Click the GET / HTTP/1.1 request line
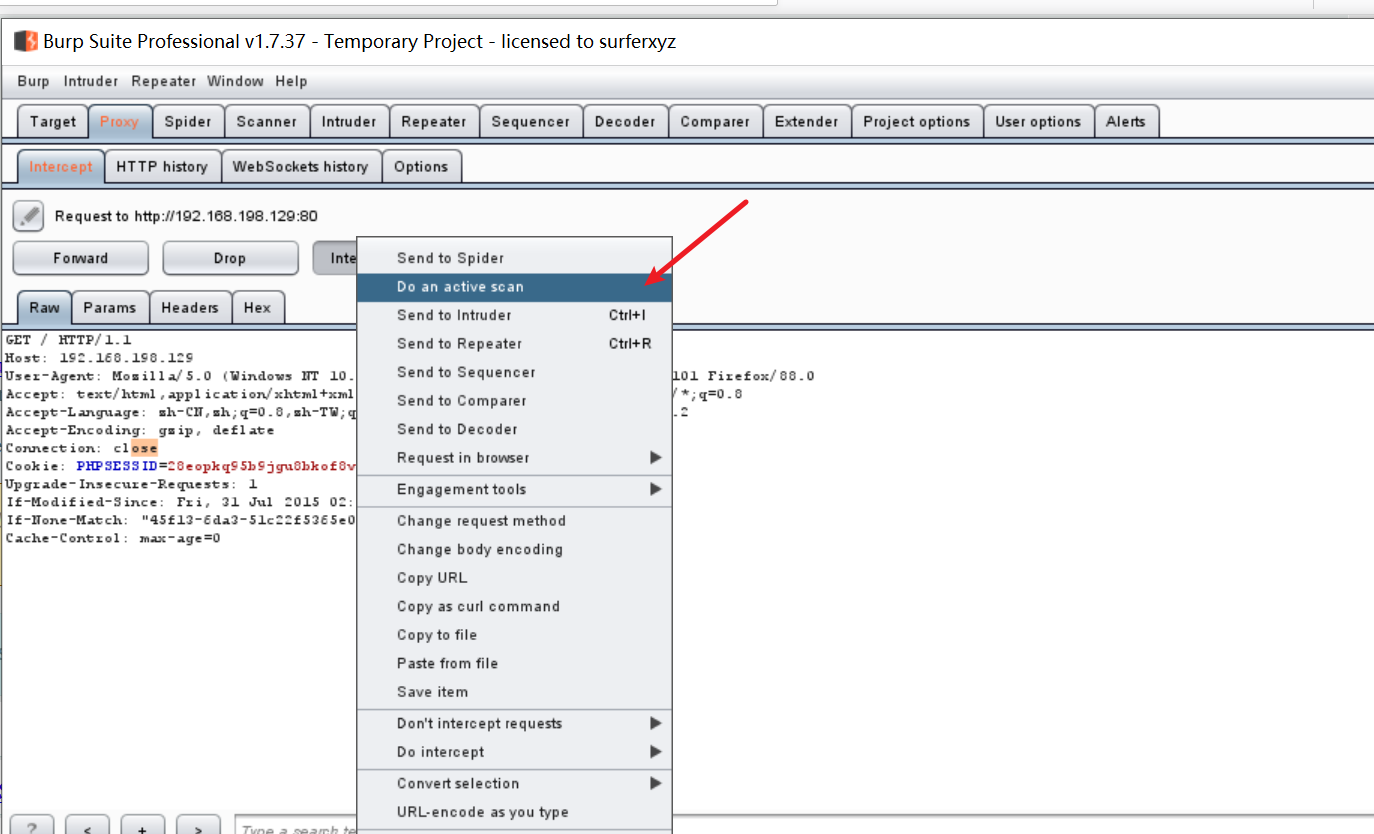This screenshot has height=834, width=1374. click(x=69, y=340)
